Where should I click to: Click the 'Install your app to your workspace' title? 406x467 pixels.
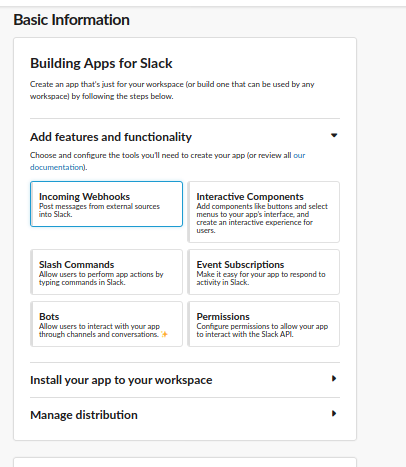pos(121,380)
